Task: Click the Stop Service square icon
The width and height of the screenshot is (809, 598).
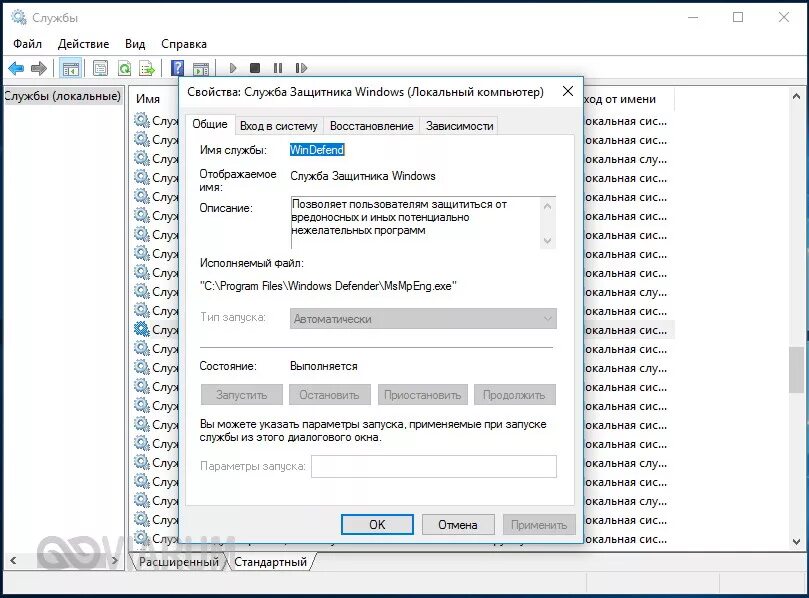Action: coord(255,68)
